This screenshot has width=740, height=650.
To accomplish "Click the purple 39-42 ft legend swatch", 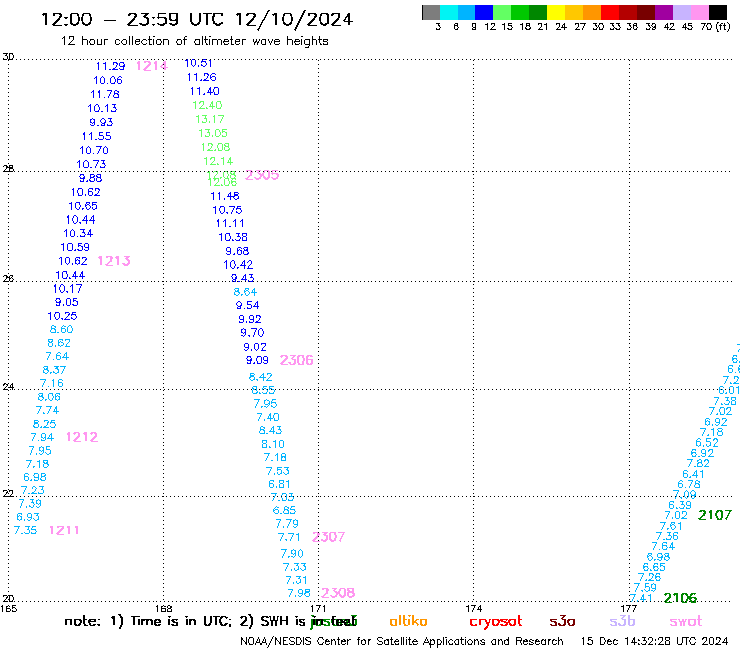I will pyautogui.click(x=664, y=12).
